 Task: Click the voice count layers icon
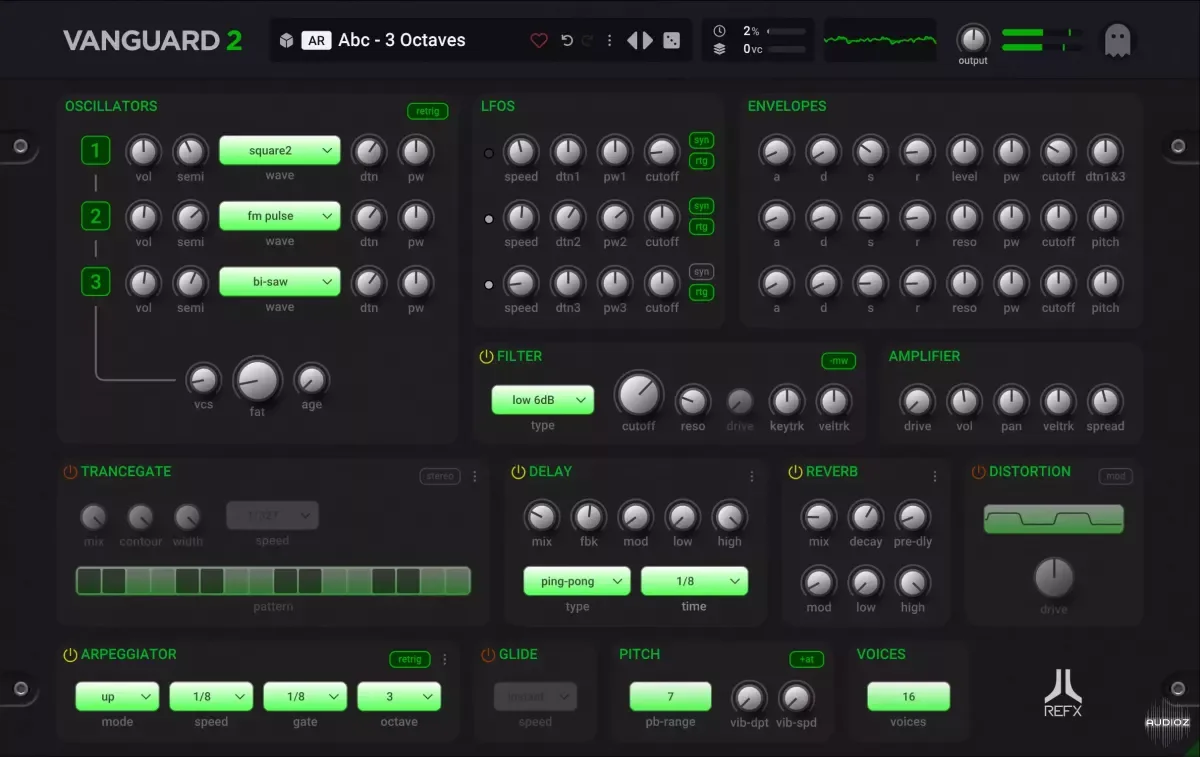click(720, 49)
